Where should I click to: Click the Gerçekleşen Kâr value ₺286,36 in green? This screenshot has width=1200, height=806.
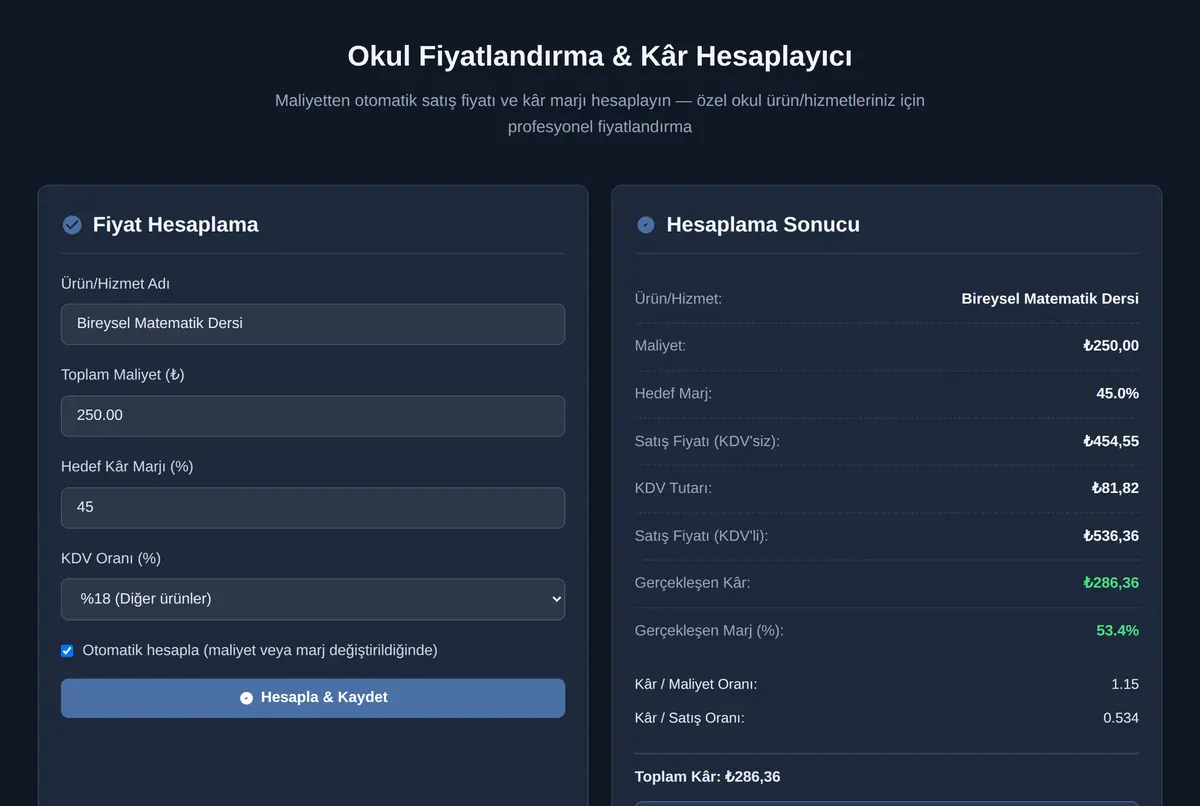(x=1111, y=583)
